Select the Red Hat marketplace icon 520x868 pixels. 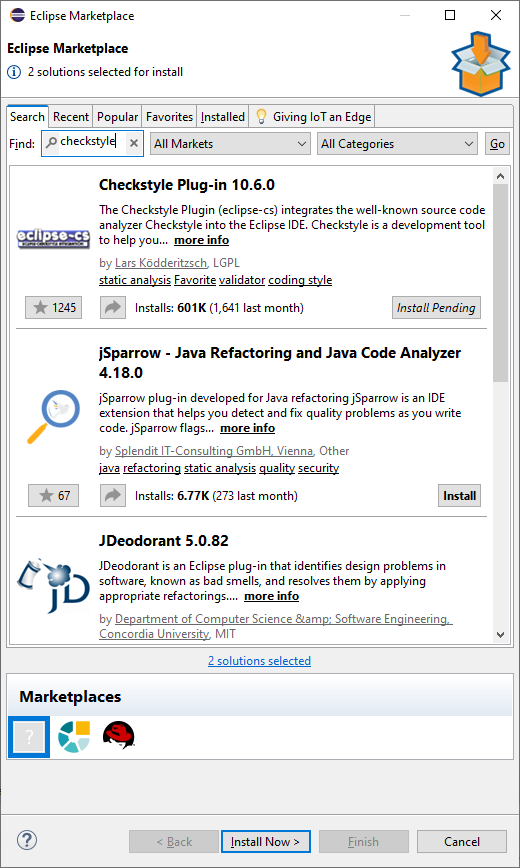(119, 736)
